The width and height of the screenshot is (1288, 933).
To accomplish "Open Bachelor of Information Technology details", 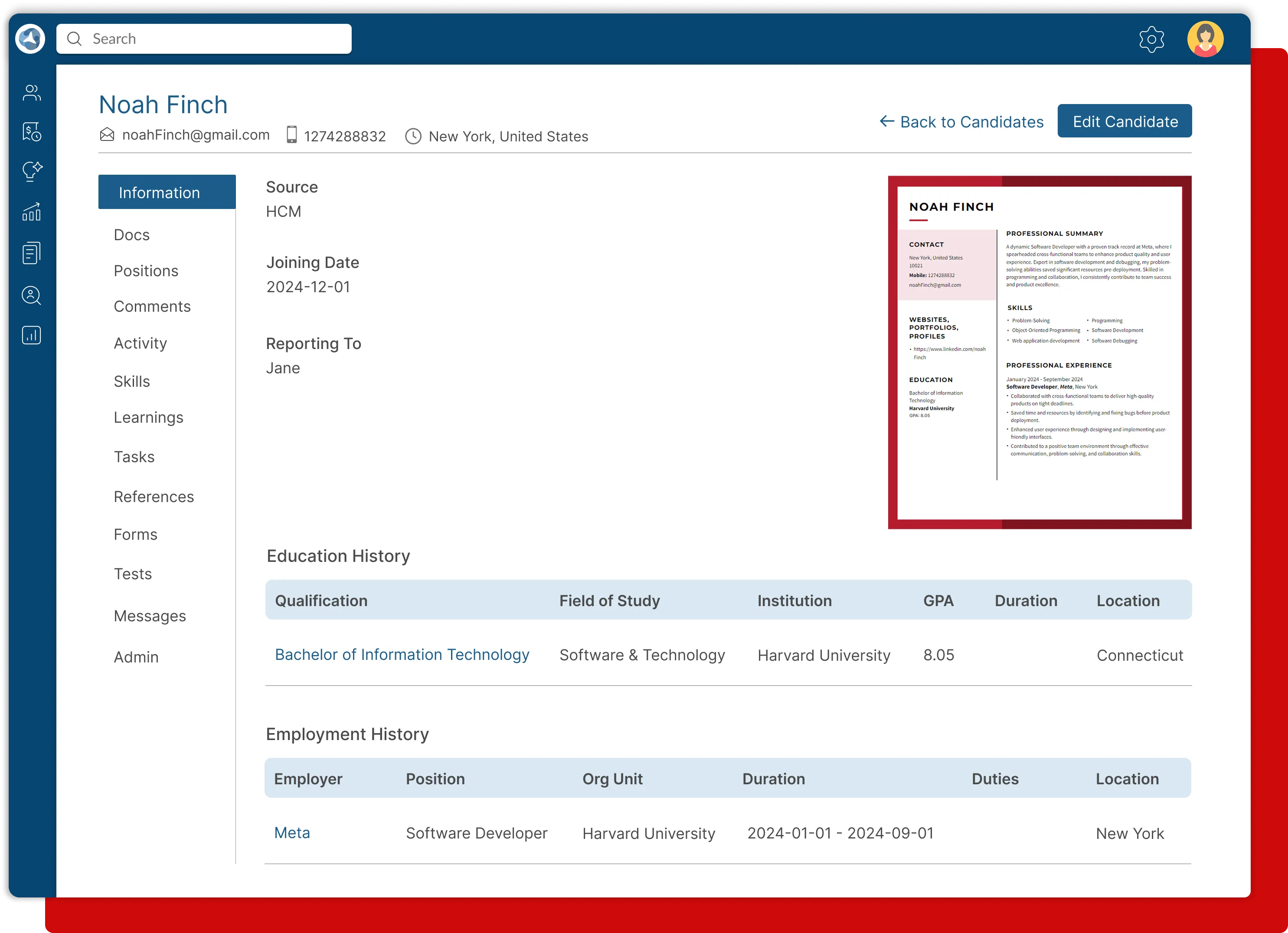I will (x=402, y=654).
